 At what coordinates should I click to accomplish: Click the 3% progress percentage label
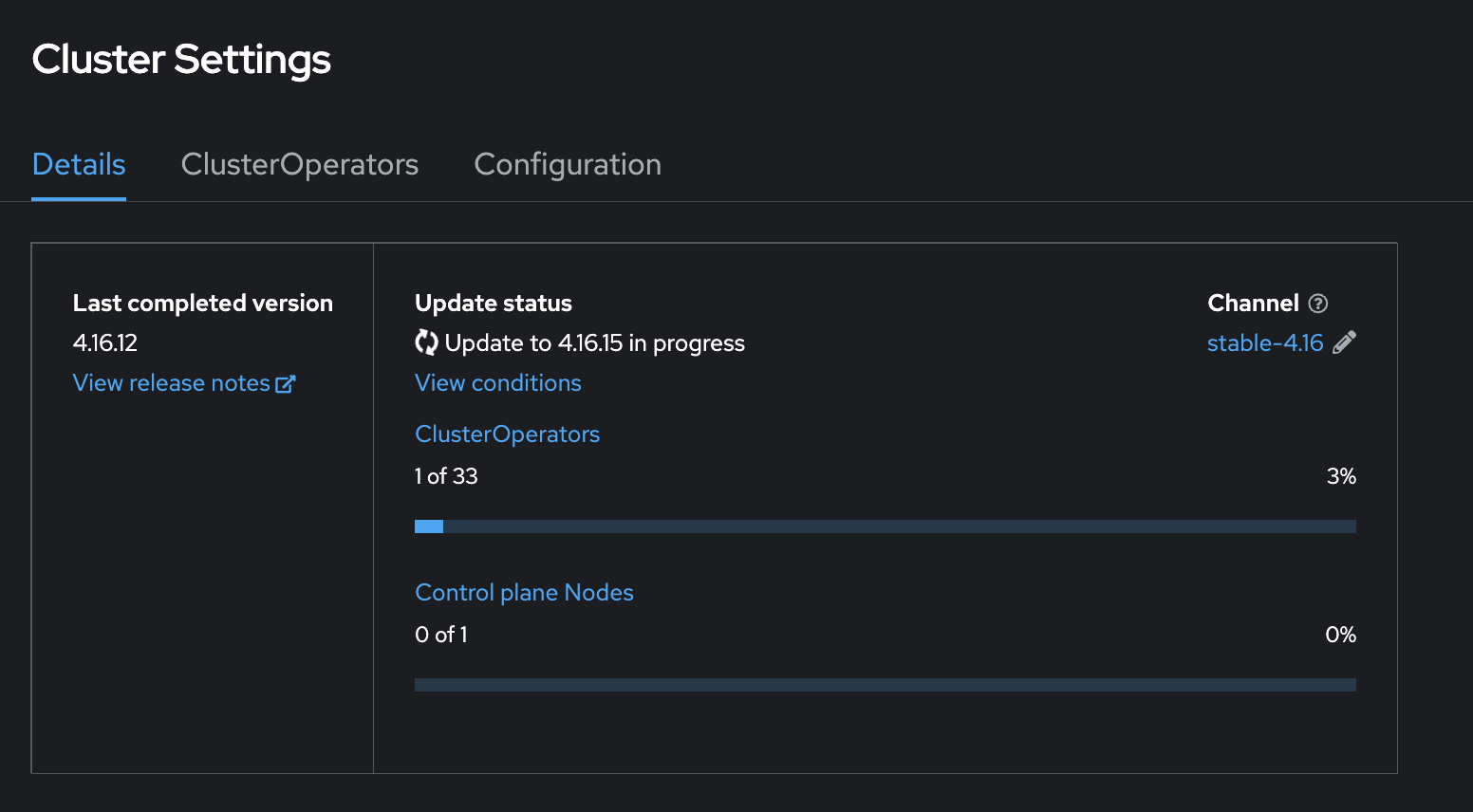point(1340,476)
